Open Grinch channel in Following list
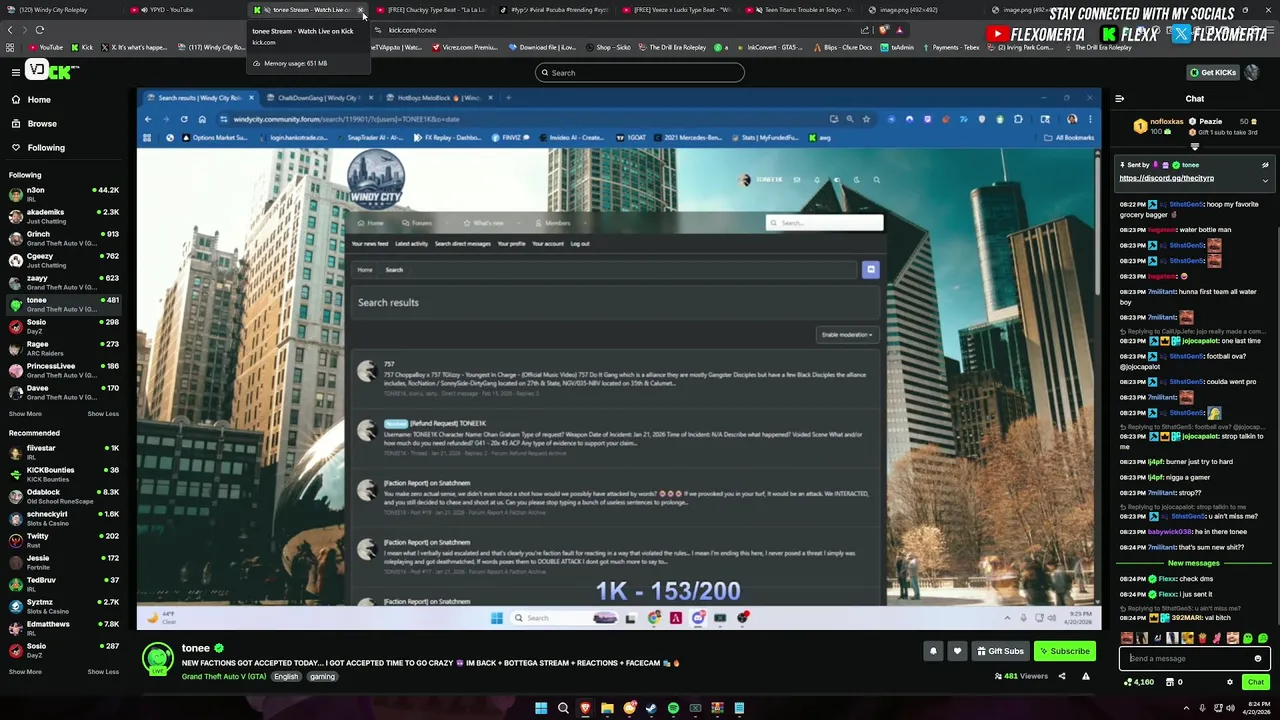This screenshot has width=1280, height=720. (64, 238)
